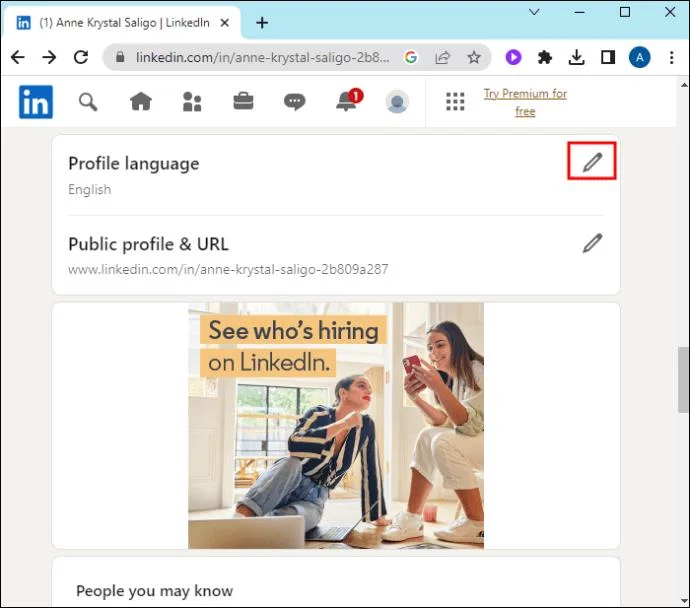690x608 pixels.
Task: Edit Profile language with pencil icon
Action: [x=592, y=161]
